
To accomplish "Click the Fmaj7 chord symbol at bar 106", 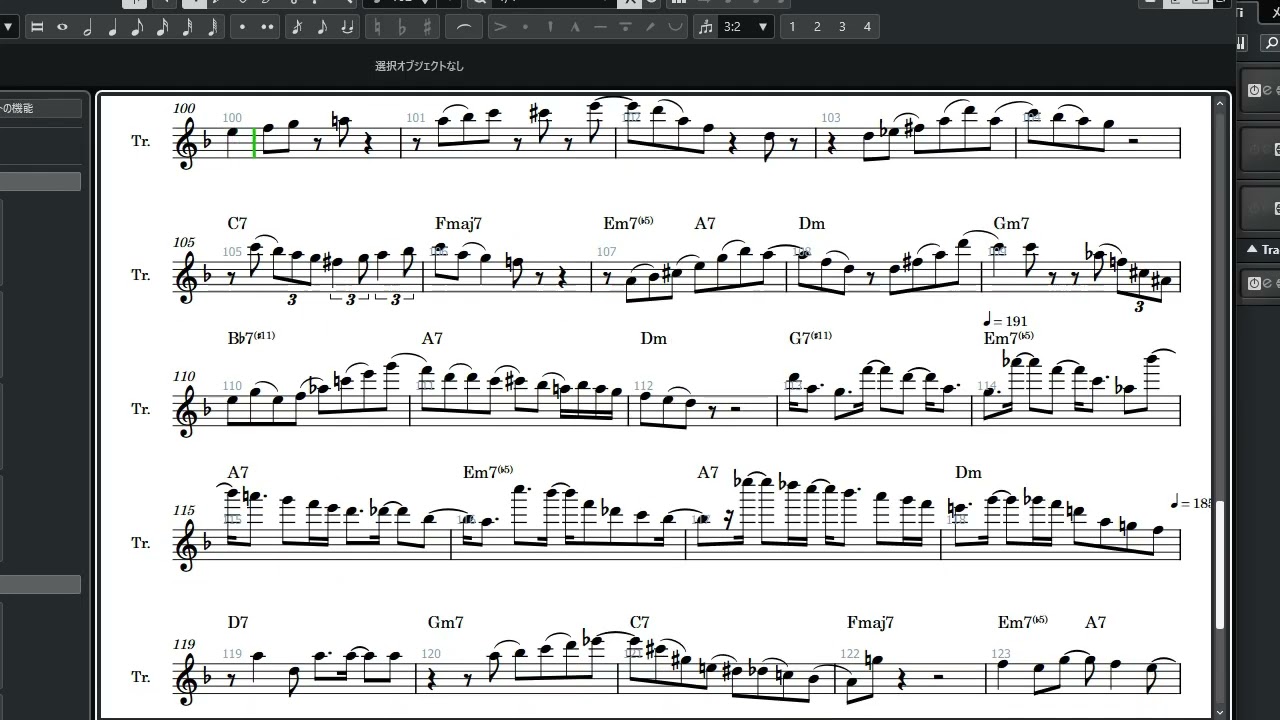I will click(458, 224).
